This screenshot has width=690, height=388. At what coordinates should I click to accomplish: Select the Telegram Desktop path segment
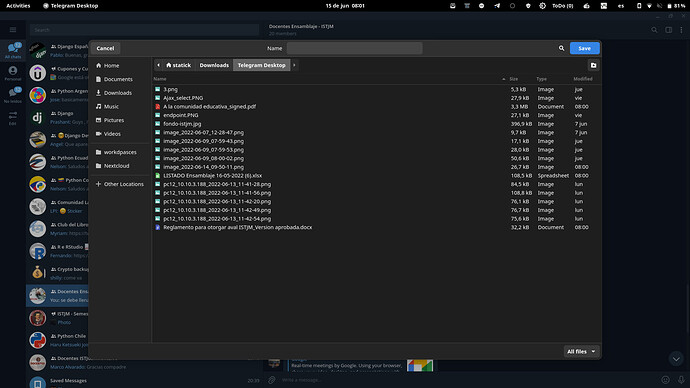click(261, 65)
